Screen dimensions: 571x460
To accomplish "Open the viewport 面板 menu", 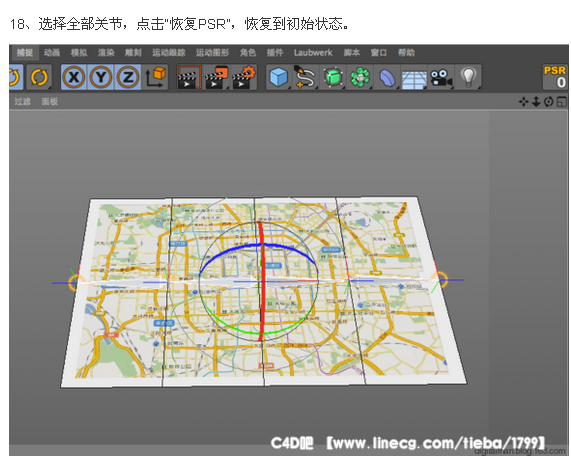I will [50, 102].
